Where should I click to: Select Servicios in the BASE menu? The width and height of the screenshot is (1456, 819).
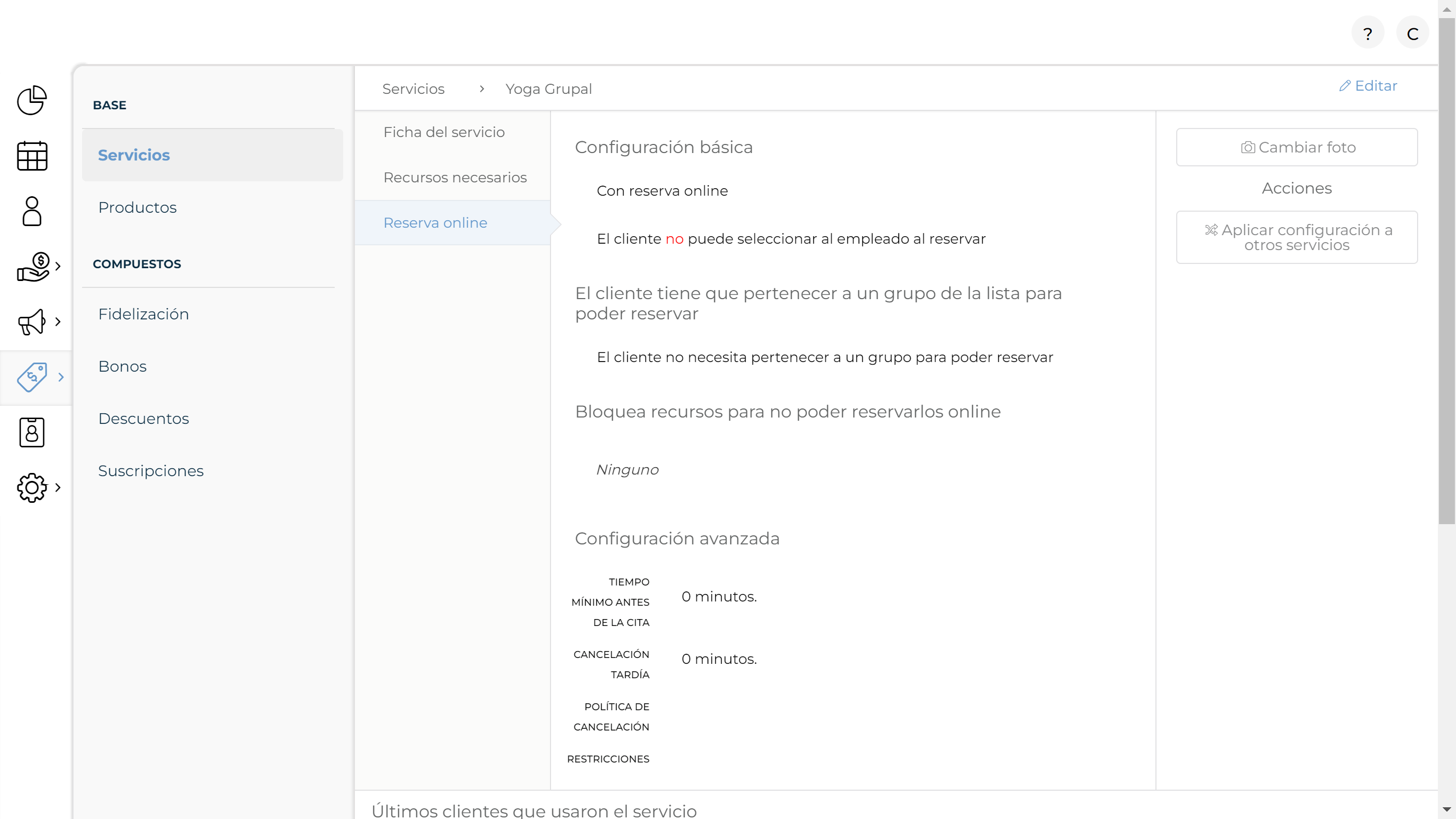pyautogui.click(x=212, y=155)
